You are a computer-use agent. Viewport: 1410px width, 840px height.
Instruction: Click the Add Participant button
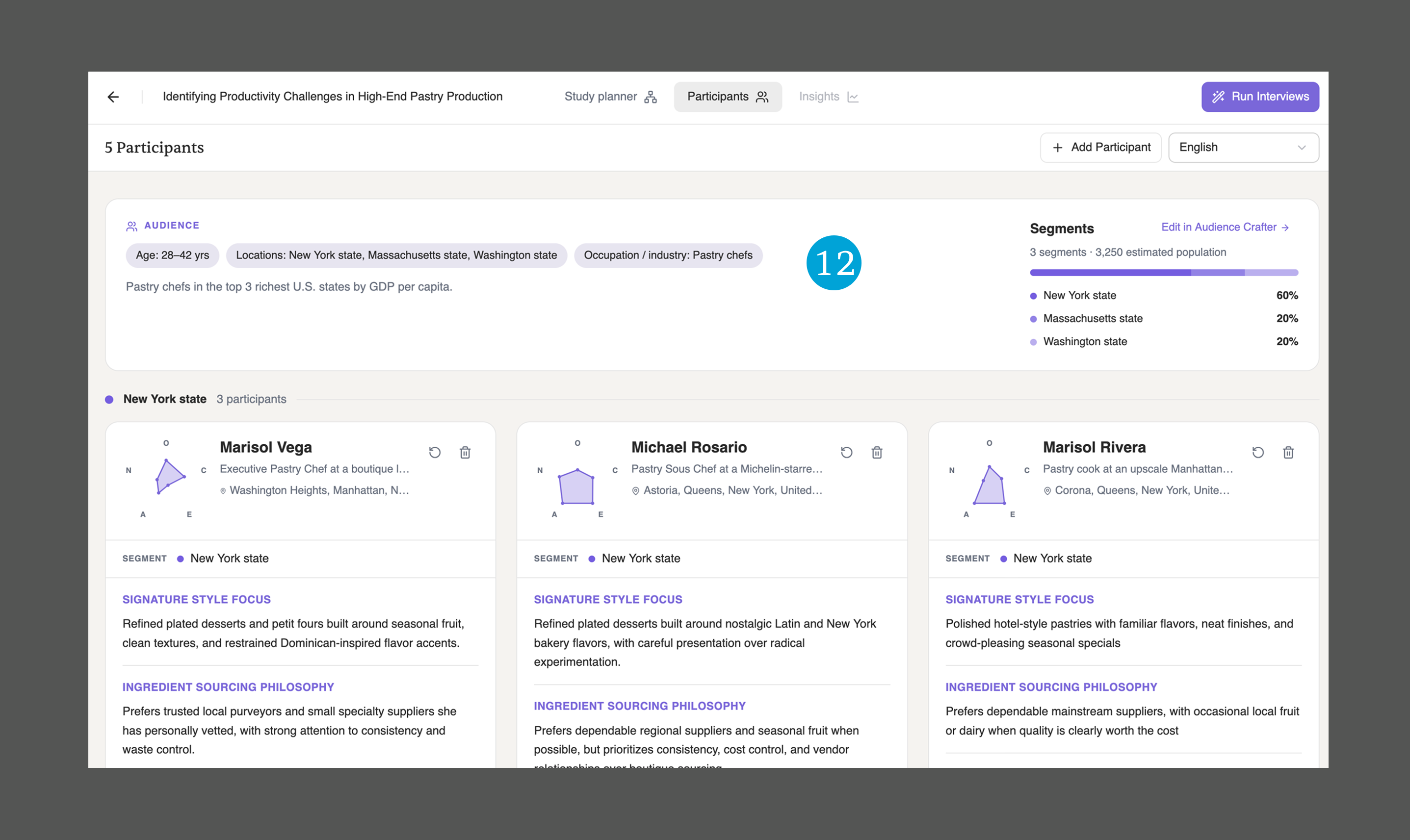[x=1100, y=147]
